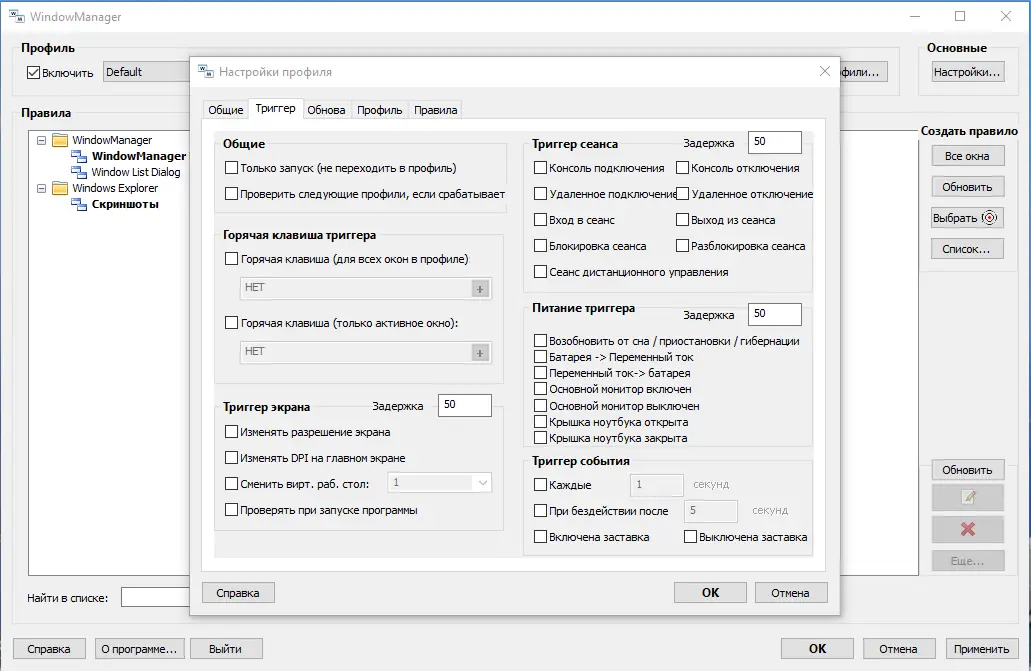Click the edit pencil icon button
The height and width of the screenshot is (671, 1031).
pyautogui.click(x=968, y=498)
